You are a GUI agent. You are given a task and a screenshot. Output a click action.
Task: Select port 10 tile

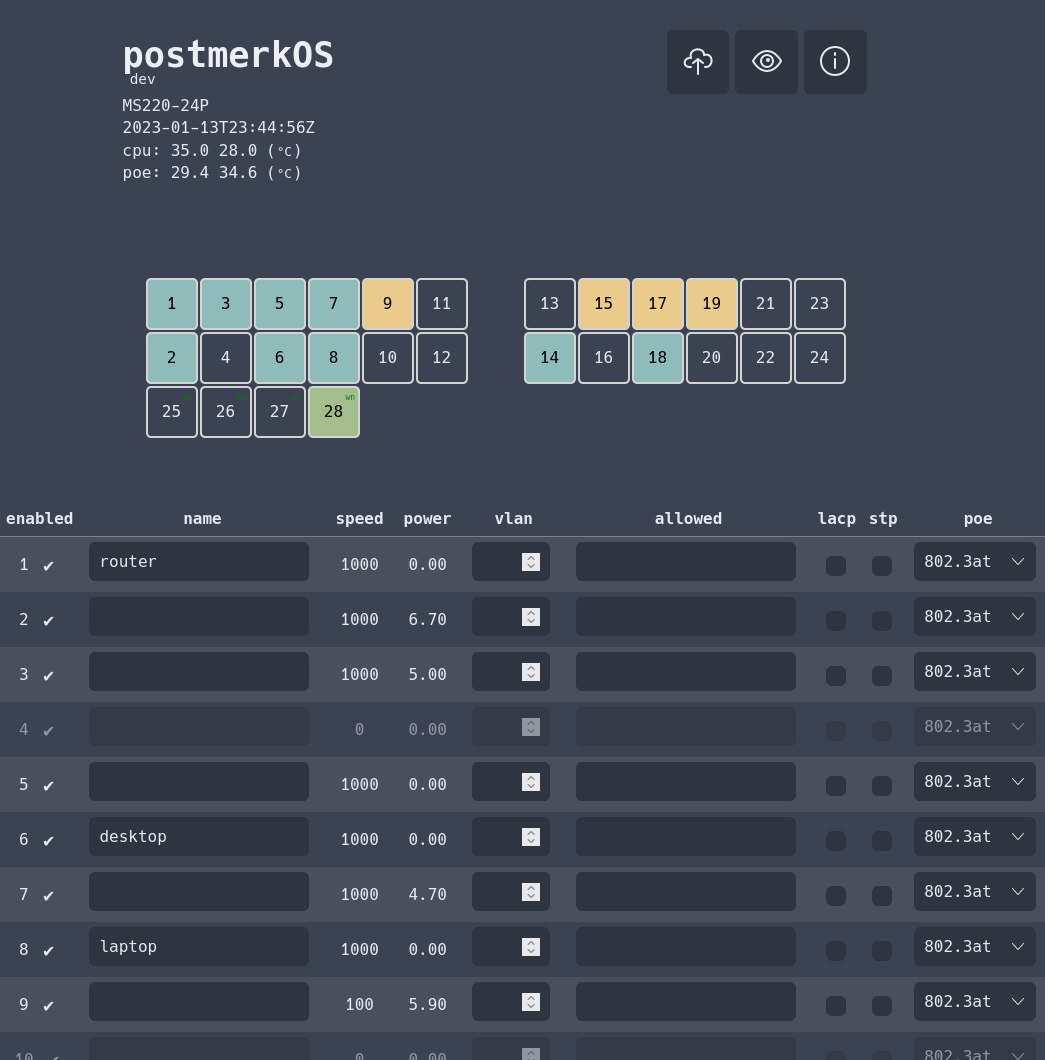(388, 358)
